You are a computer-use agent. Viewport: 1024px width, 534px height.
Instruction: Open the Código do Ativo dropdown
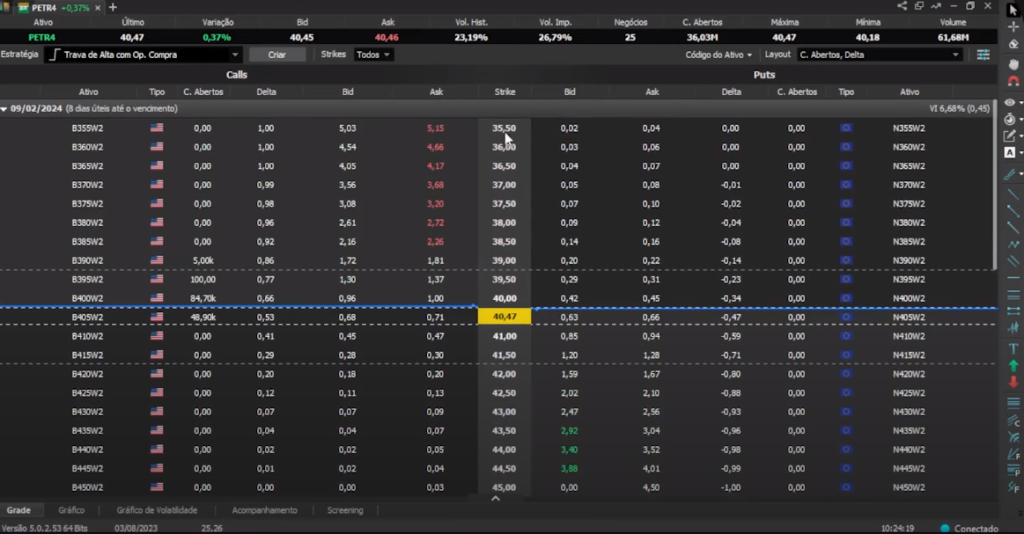718,55
